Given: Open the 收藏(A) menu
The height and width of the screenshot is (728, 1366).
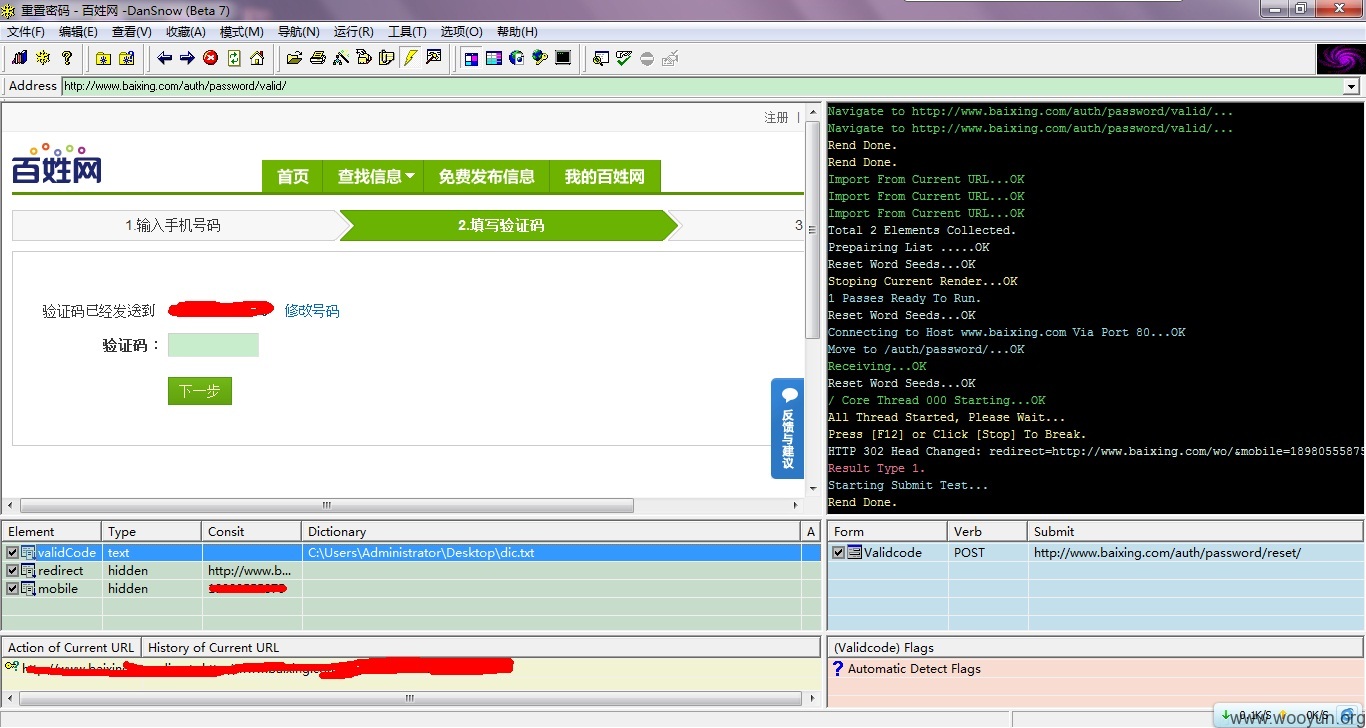Looking at the screenshot, I should (186, 32).
